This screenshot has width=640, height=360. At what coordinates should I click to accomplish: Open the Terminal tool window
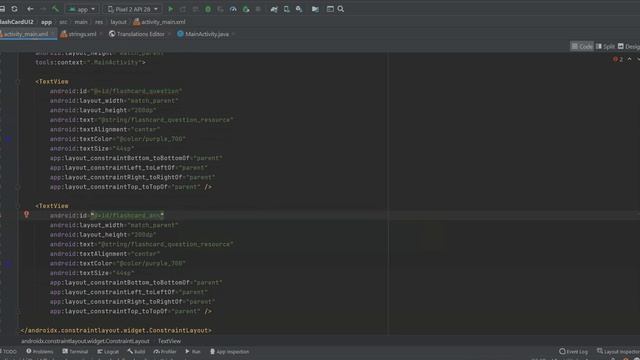click(x=75, y=351)
